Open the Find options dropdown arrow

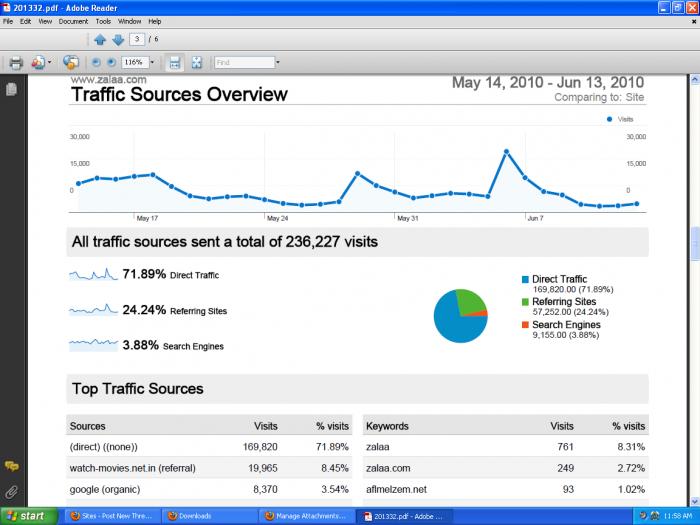point(278,62)
